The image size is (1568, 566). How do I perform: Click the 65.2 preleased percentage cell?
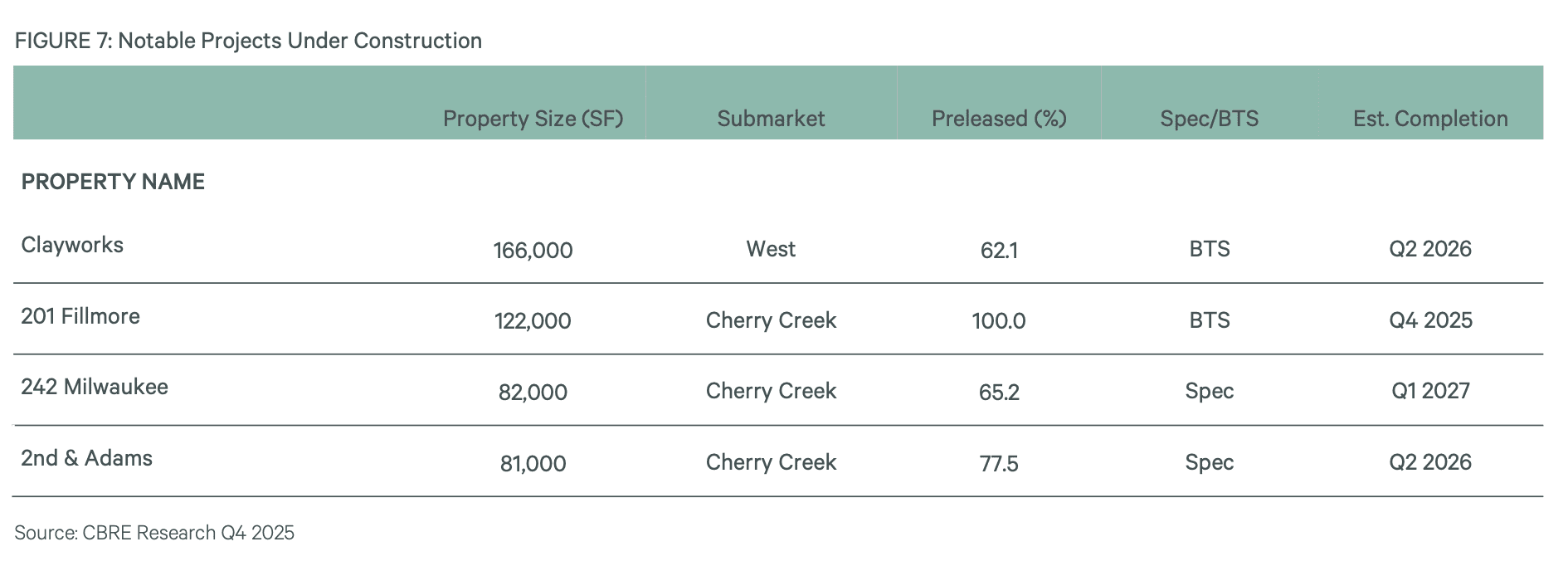pyautogui.click(x=999, y=392)
